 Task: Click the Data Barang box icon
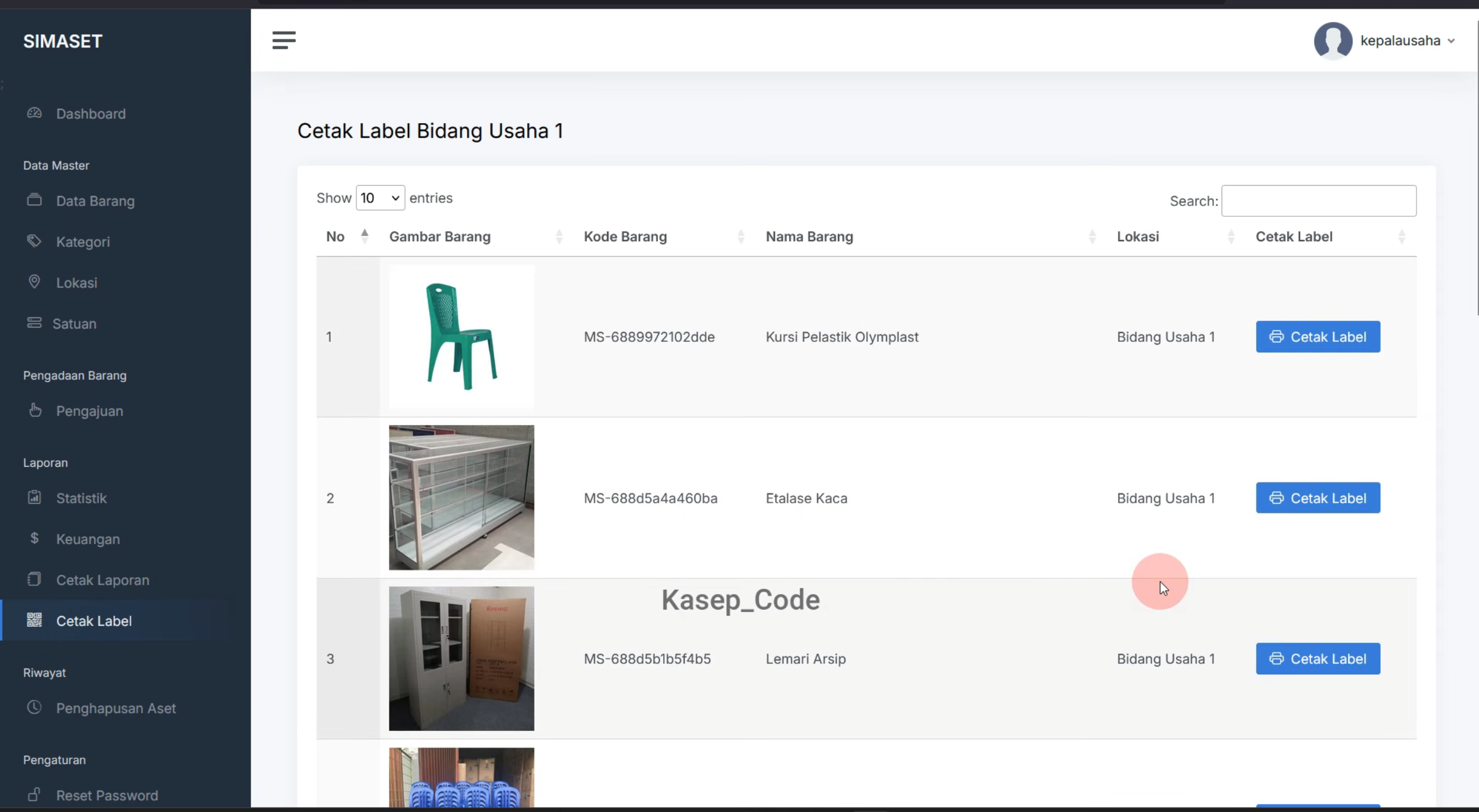click(34, 200)
